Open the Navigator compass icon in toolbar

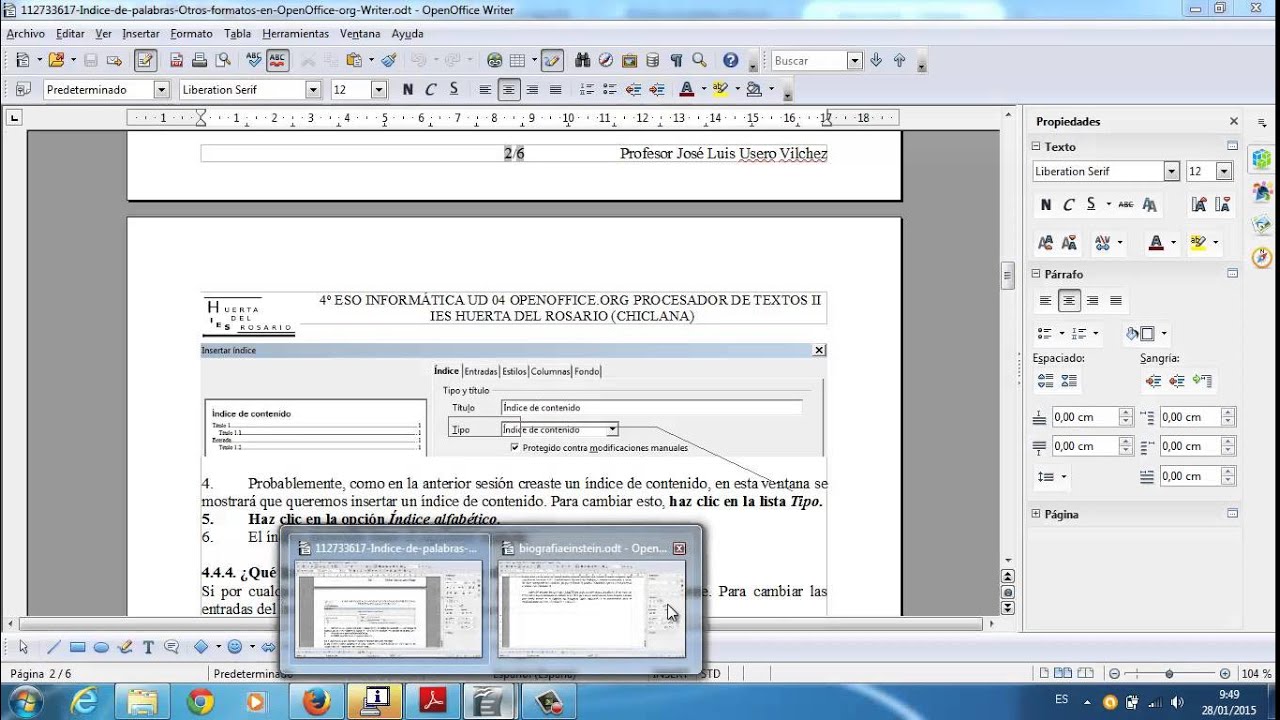coord(605,60)
